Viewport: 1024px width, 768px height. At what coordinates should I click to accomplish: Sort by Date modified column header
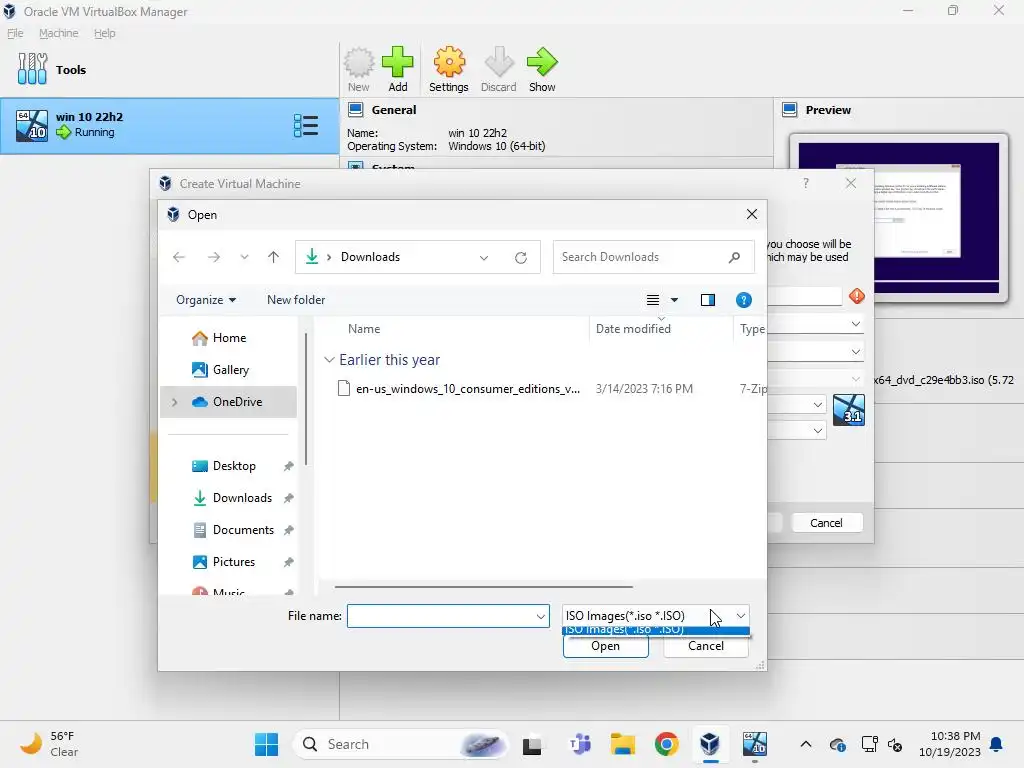[x=633, y=329]
